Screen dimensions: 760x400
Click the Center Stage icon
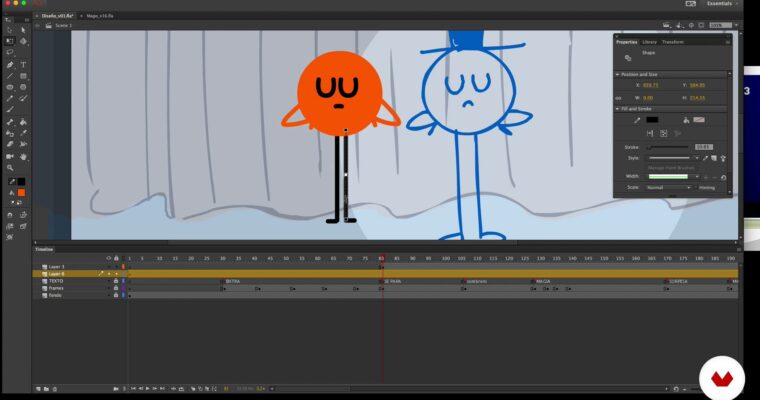click(x=692, y=25)
